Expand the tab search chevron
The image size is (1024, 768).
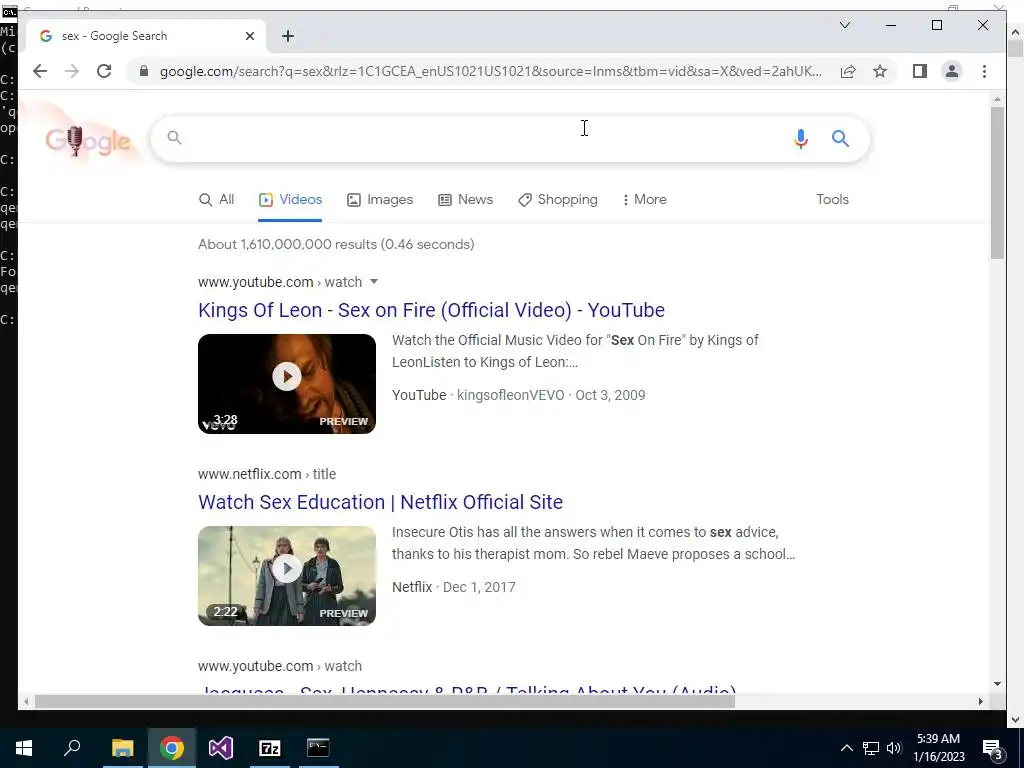pyautogui.click(x=844, y=25)
